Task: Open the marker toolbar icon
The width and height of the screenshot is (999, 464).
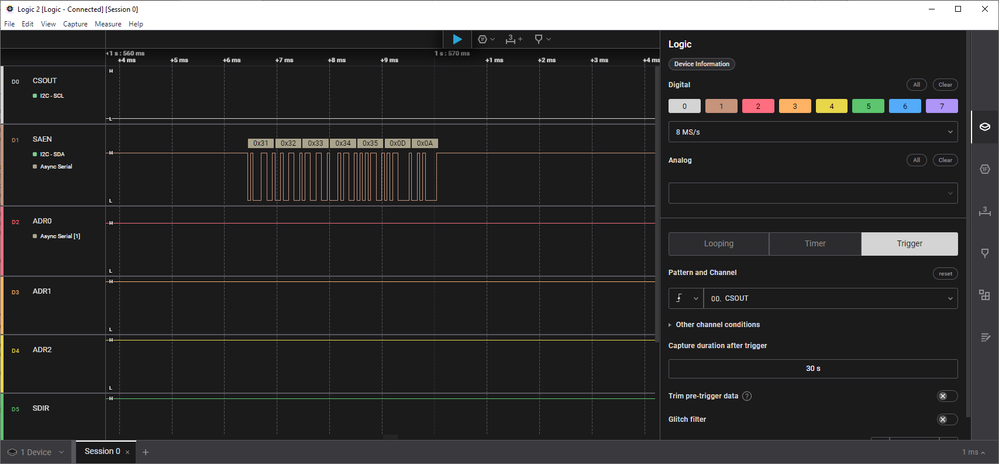Action: pos(538,39)
